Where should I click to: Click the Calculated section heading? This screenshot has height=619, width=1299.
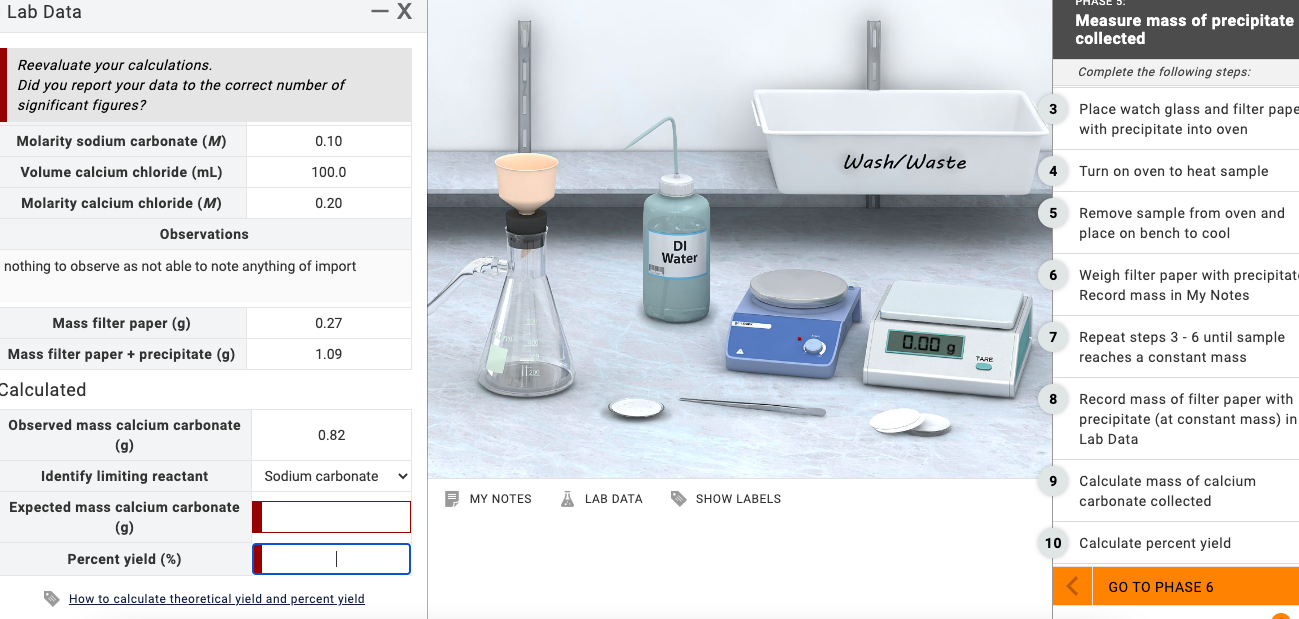43,390
